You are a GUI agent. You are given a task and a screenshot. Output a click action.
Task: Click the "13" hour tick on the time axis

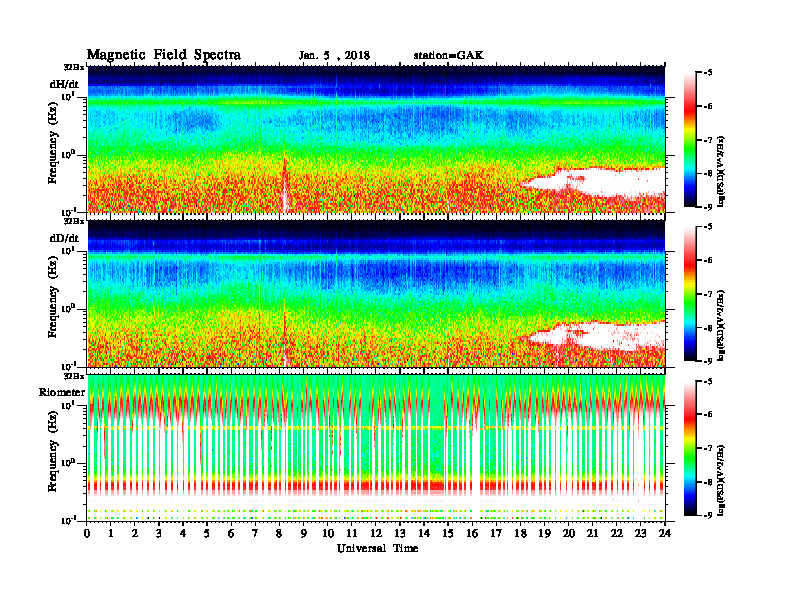coord(400,533)
